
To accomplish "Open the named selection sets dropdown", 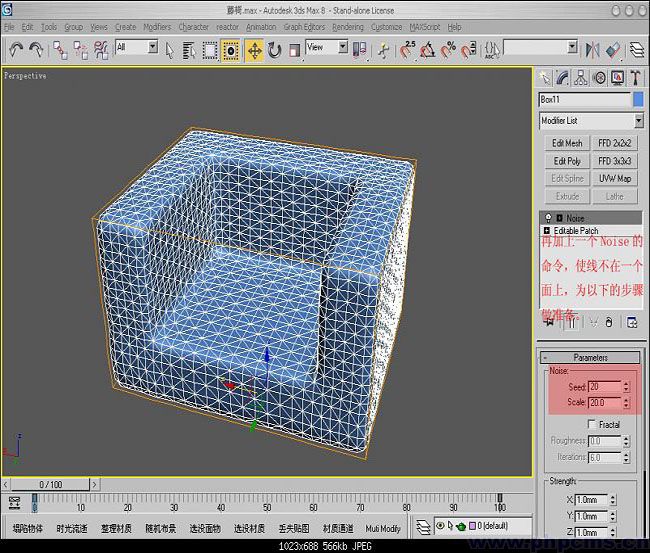I will tap(572, 47).
